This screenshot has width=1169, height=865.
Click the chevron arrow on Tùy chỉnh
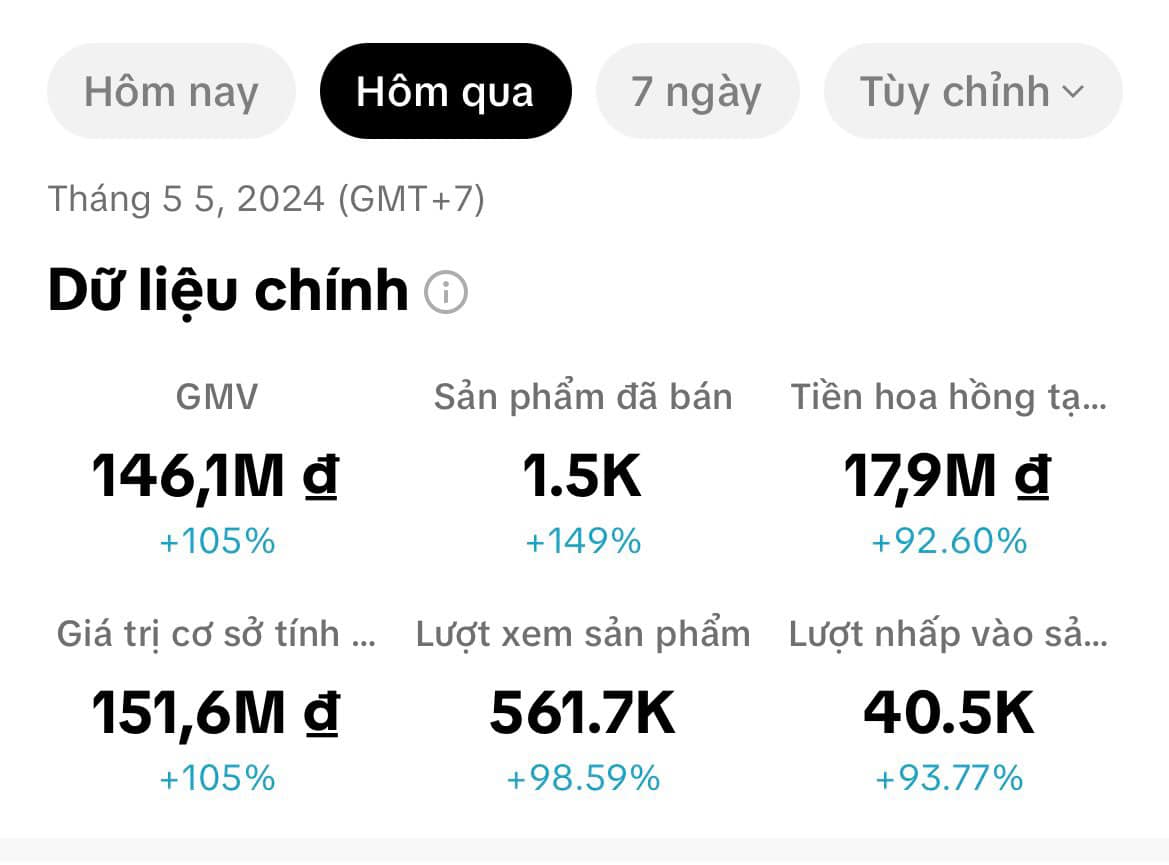[x=1072, y=93]
